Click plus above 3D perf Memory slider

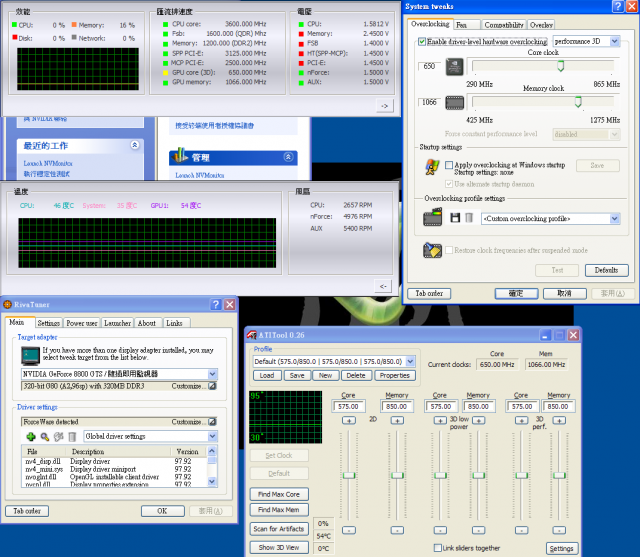[559, 420]
